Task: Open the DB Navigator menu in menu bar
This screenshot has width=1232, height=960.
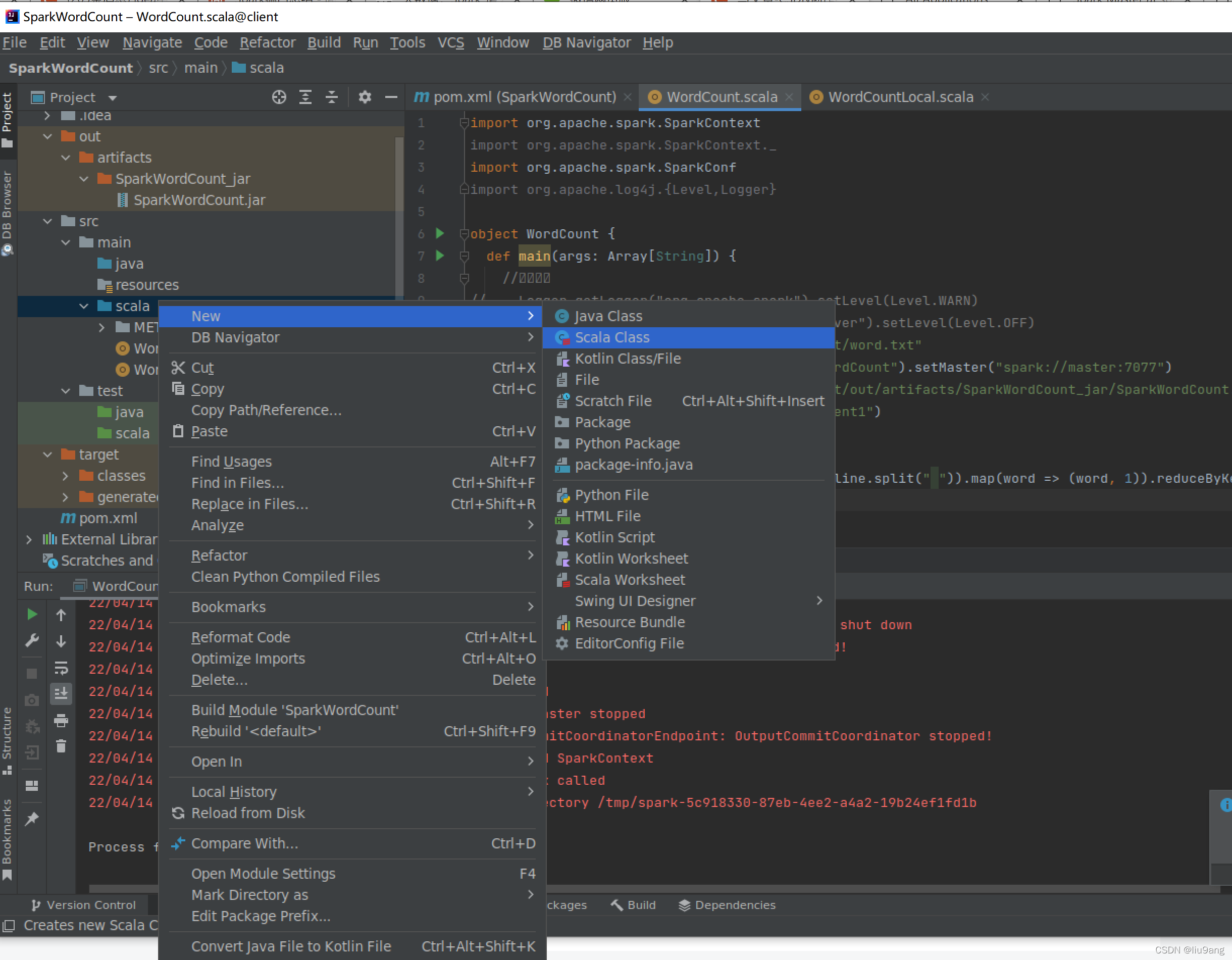Action: tap(587, 43)
